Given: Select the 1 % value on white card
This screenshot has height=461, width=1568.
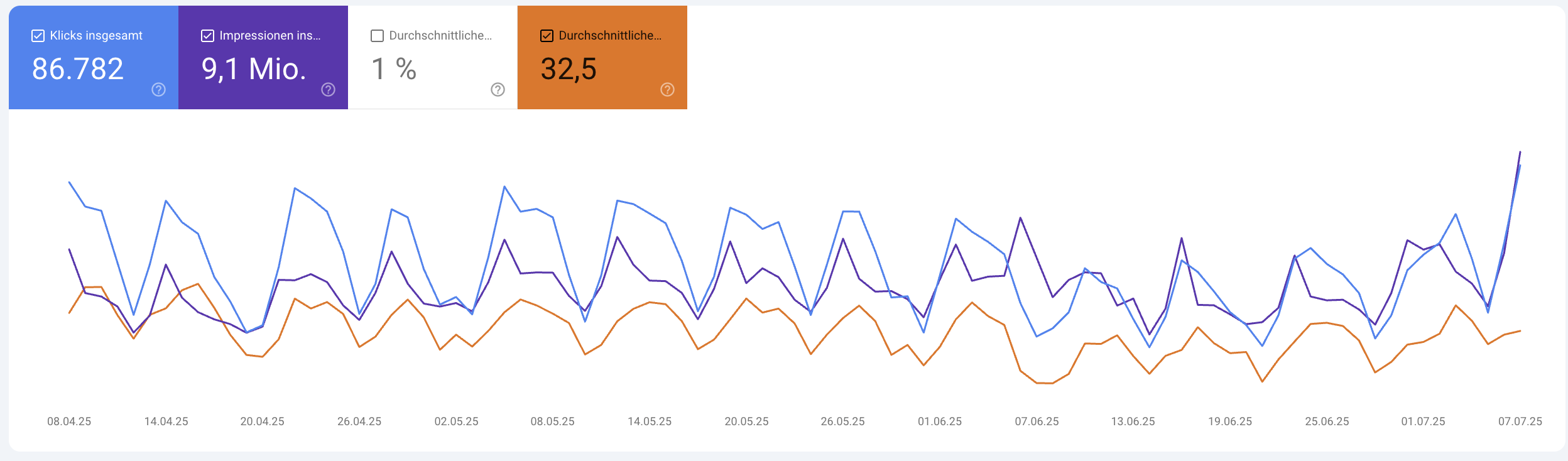Looking at the screenshot, I should (x=394, y=69).
